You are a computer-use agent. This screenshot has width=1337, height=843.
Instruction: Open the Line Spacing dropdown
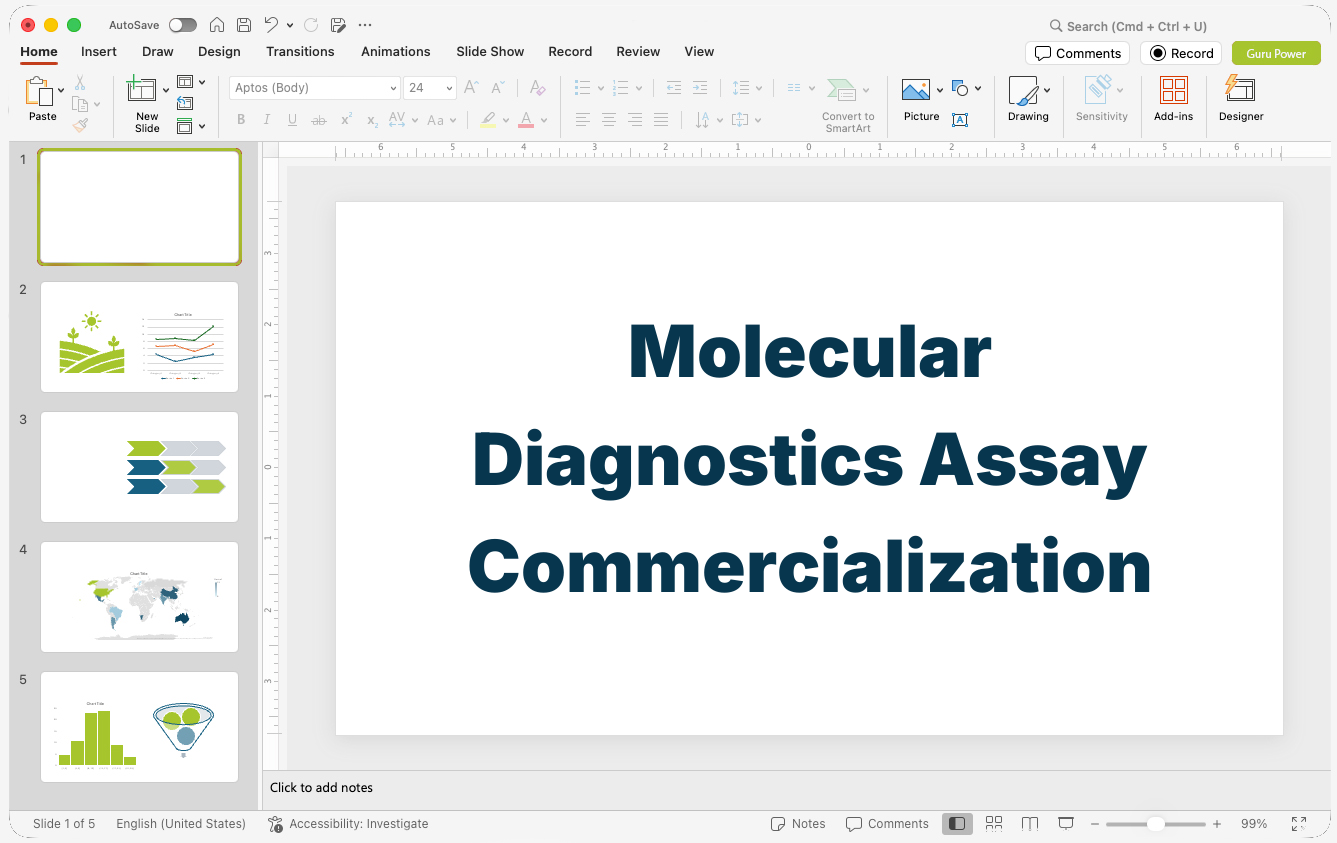tap(747, 88)
